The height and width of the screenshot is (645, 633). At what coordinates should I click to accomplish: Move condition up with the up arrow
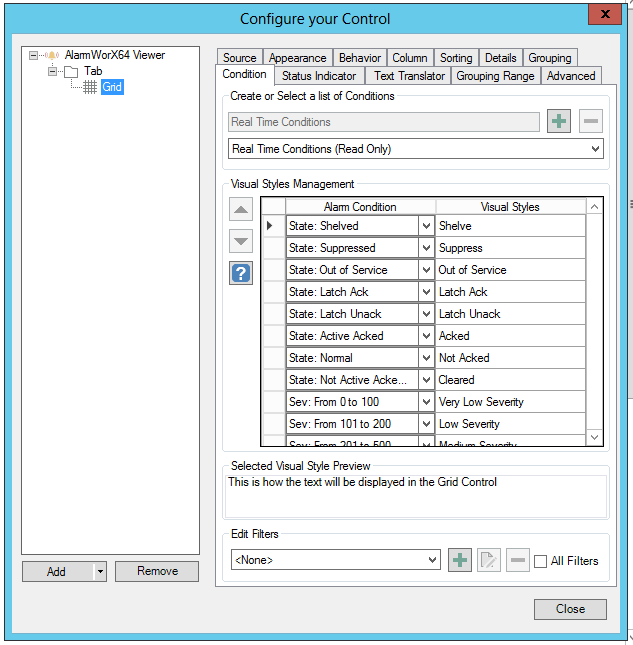point(241,210)
